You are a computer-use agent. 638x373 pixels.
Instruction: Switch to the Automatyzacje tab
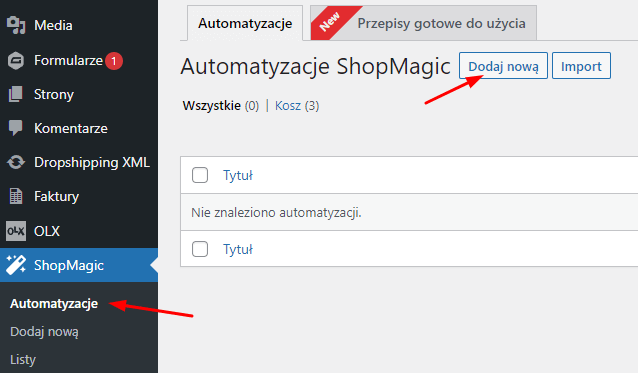point(245,23)
